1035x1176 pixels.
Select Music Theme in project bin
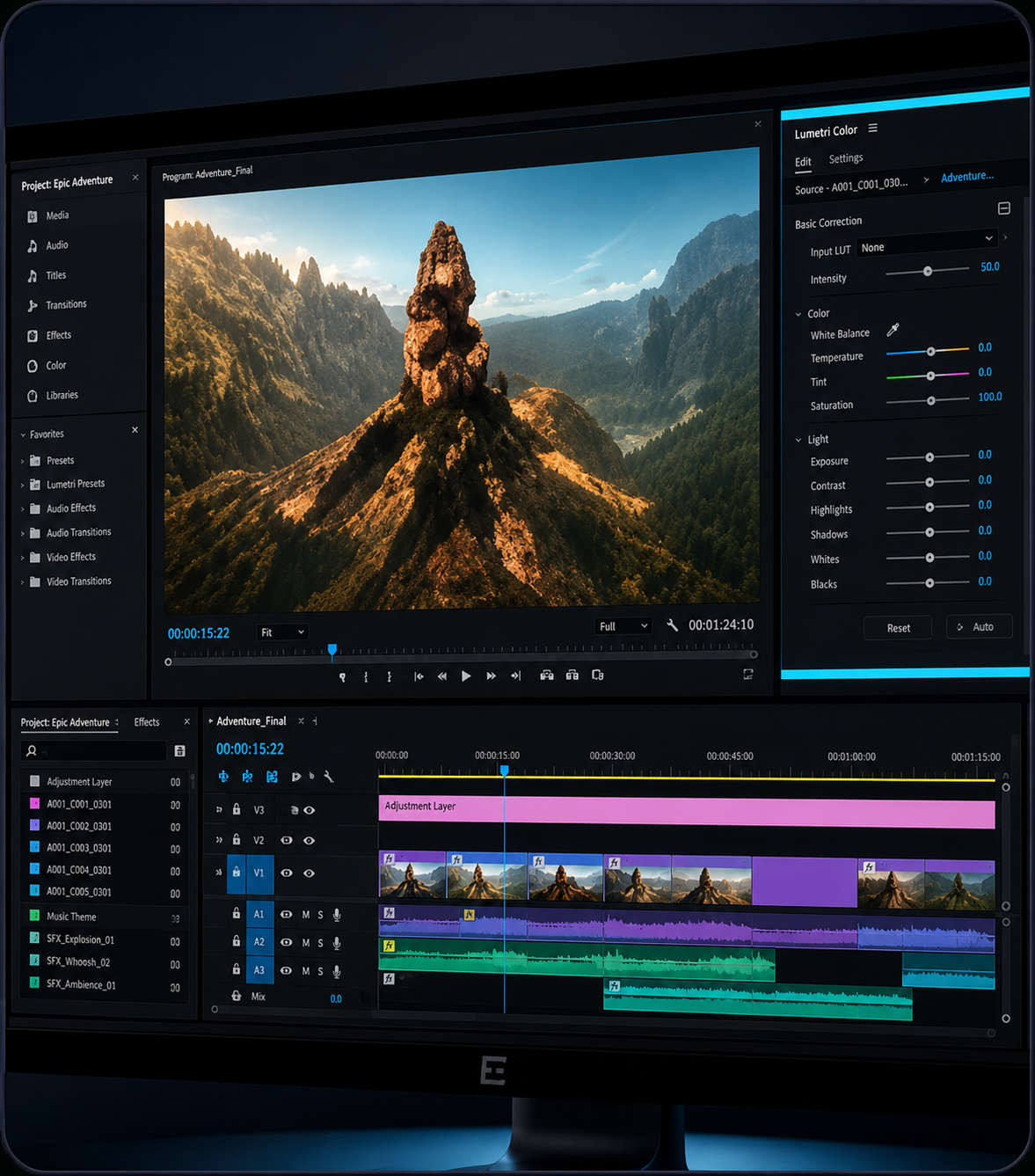coord(71,917)
